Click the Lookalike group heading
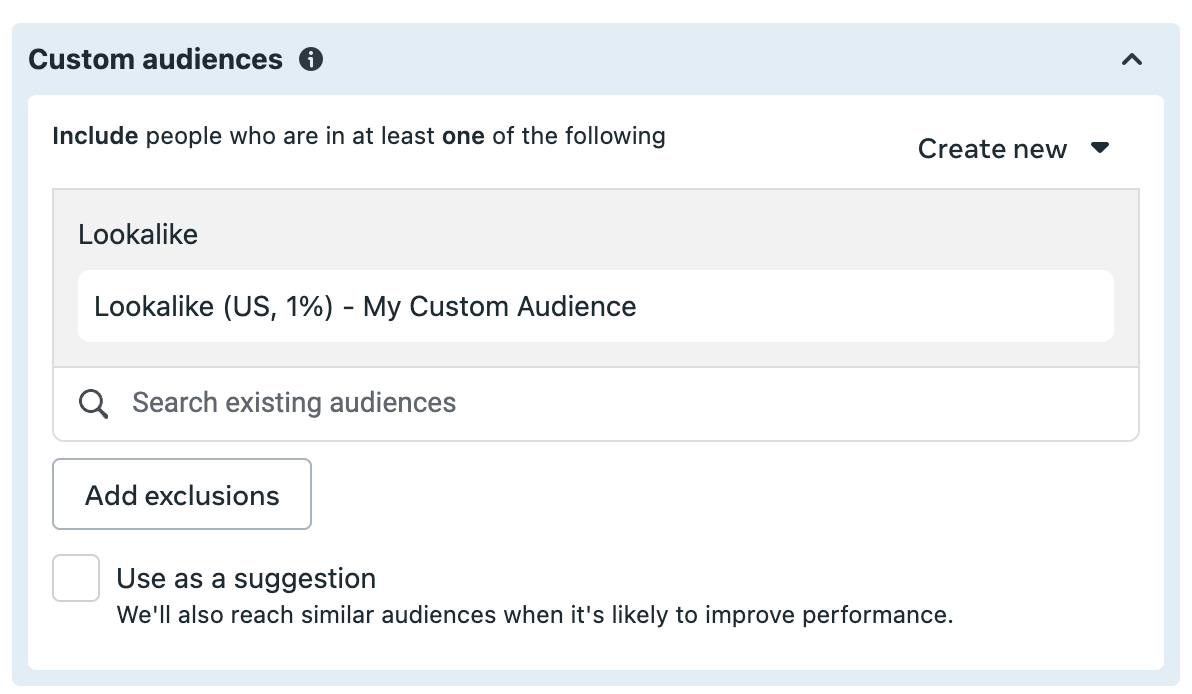Viewport: 1192px width, 694px height. point(138,234)
